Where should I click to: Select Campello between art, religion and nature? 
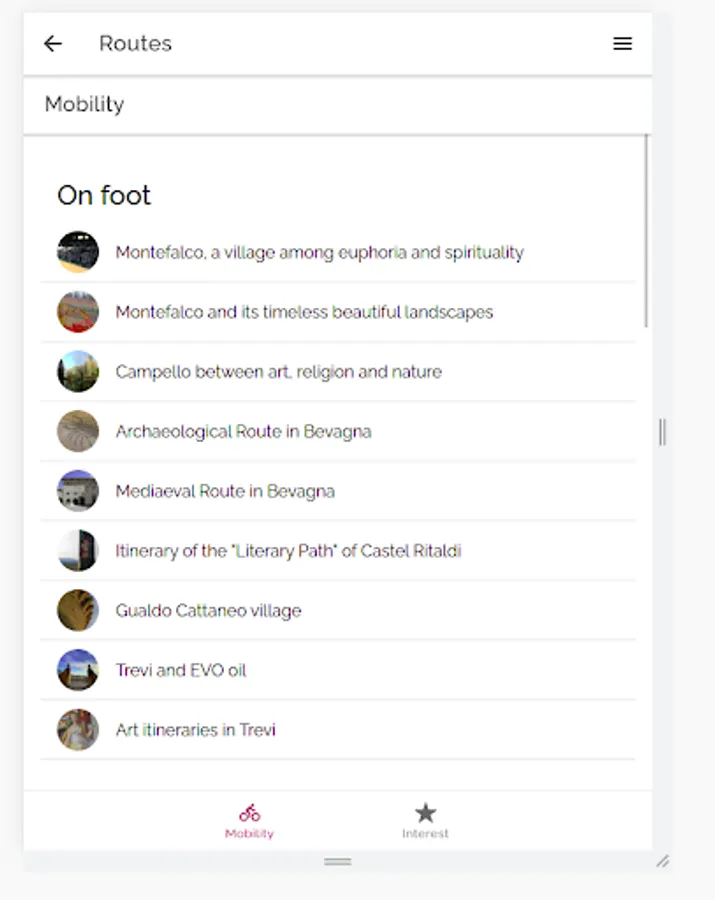[278, 372]
